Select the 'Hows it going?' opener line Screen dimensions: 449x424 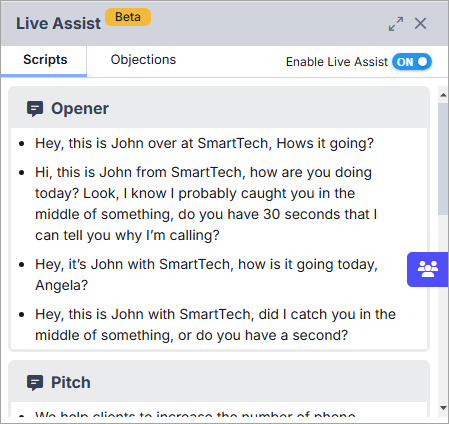(x=204, y=144)
